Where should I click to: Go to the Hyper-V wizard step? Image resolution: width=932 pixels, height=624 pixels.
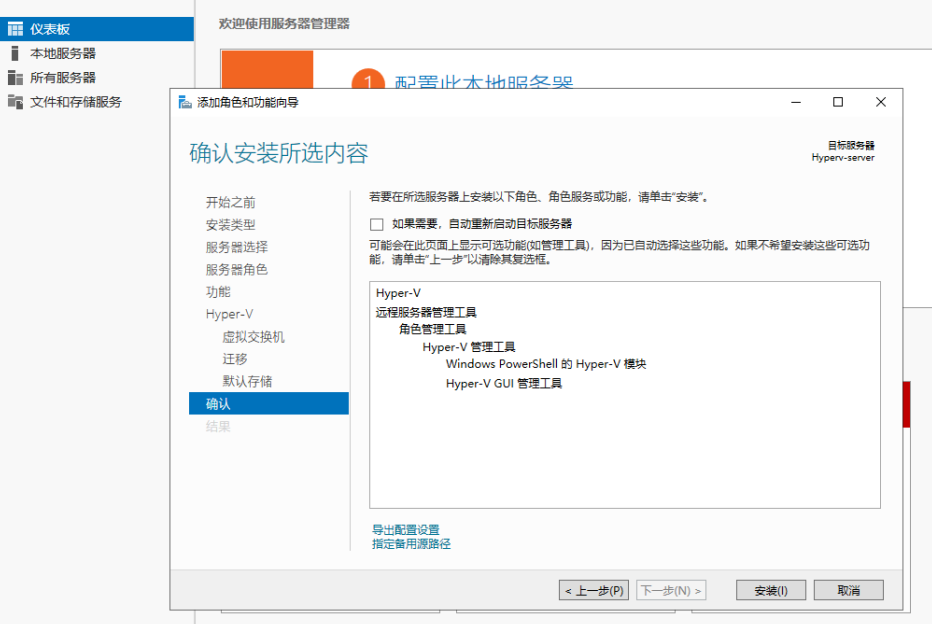(x=229, y=314)
